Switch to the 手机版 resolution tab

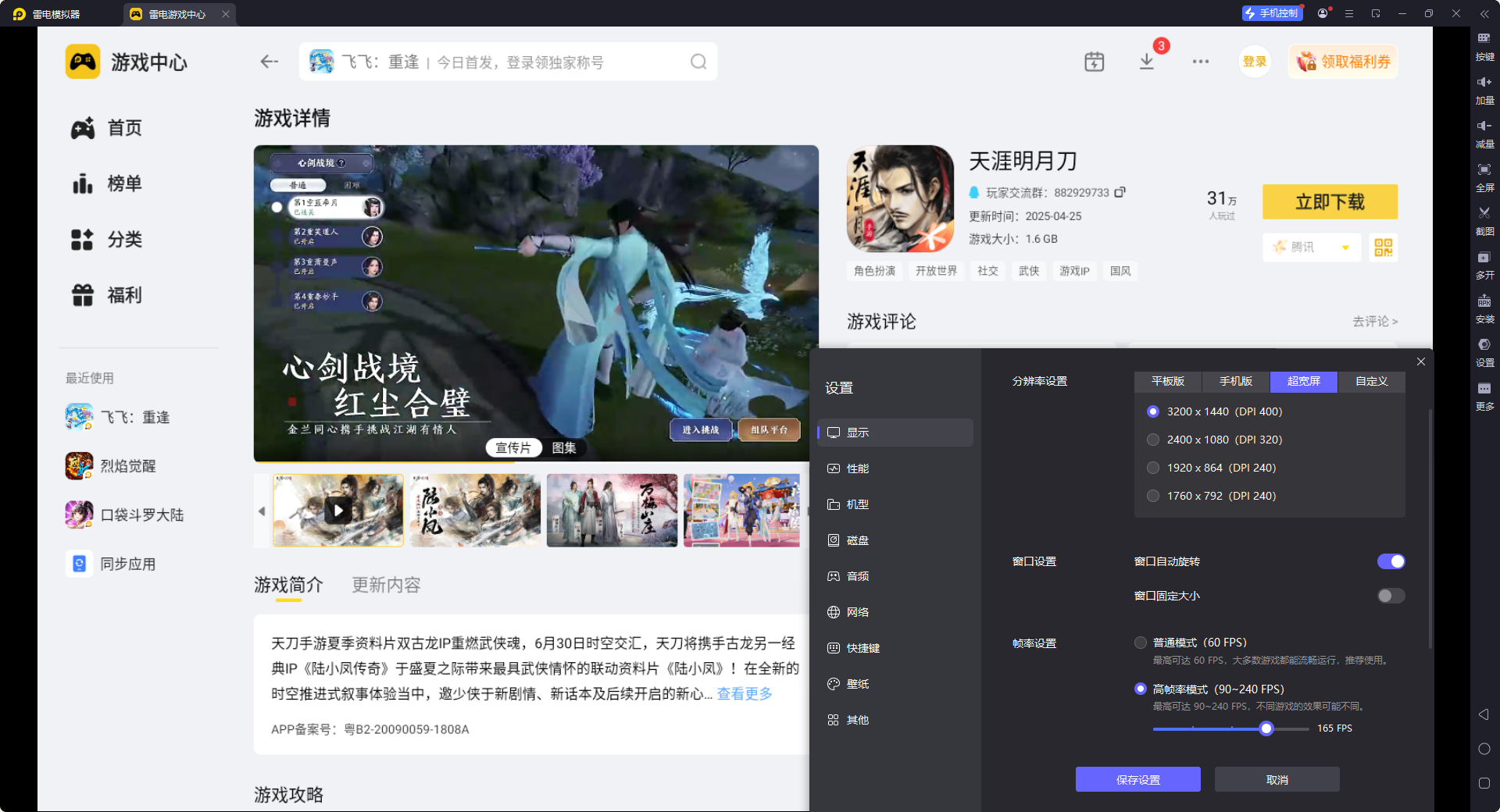coord(1234,382)
